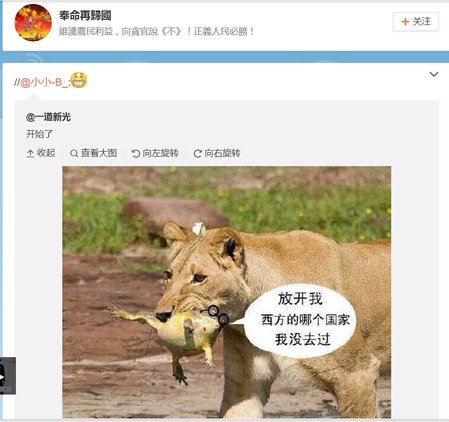The height and width of the screenshot is (422, 449).
Task: Open the 奉命再歸園 username title
Action: click(x=85, y=15)
